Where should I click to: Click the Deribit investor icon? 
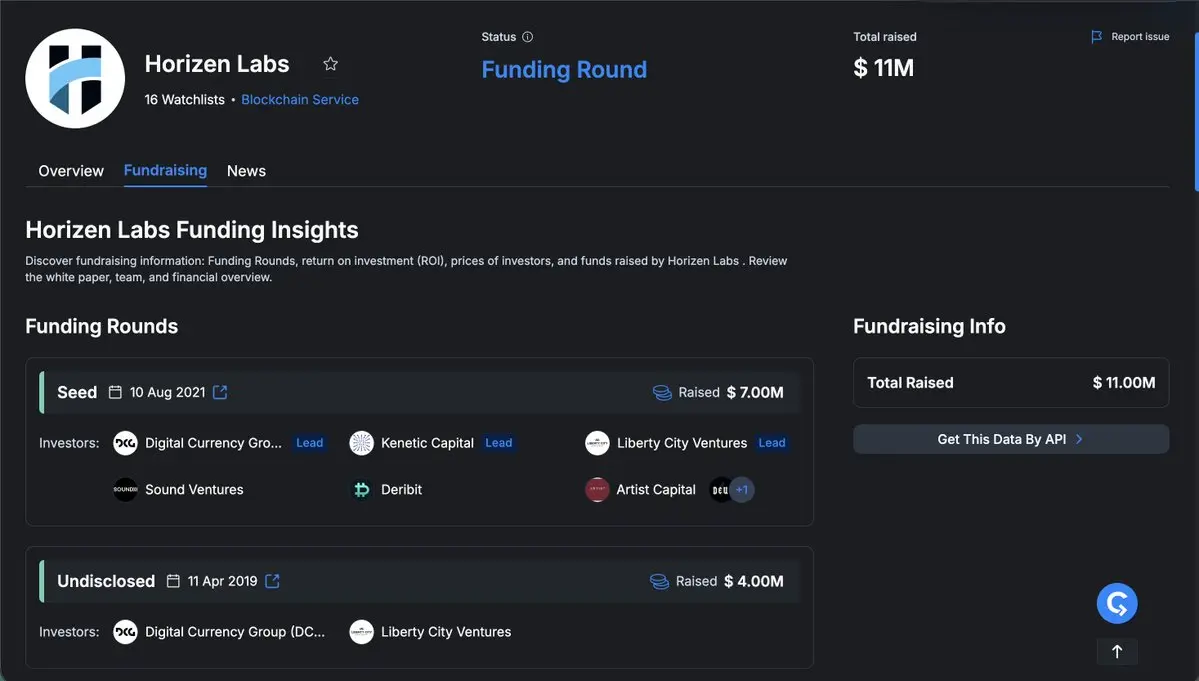[362, 490]
